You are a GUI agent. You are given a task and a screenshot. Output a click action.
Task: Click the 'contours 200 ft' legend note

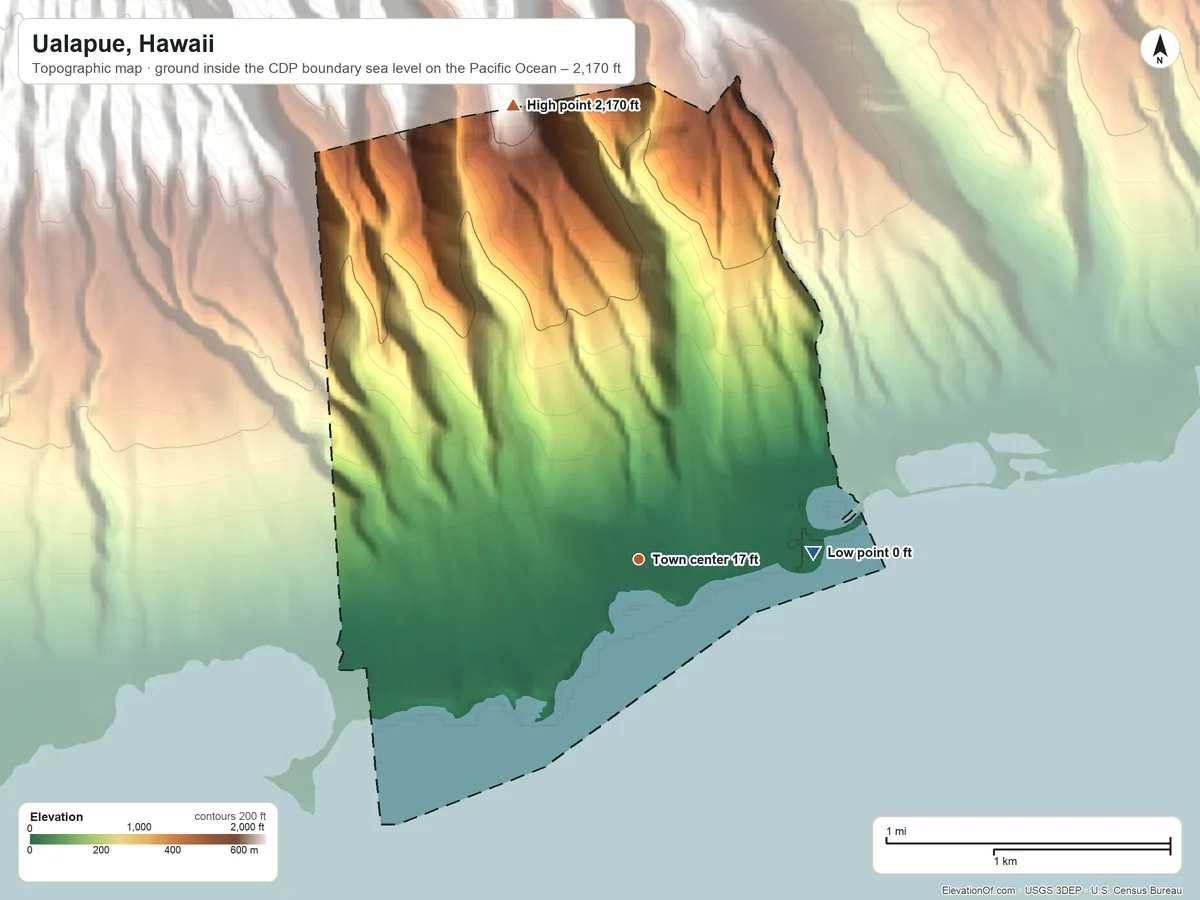(229, 816)
